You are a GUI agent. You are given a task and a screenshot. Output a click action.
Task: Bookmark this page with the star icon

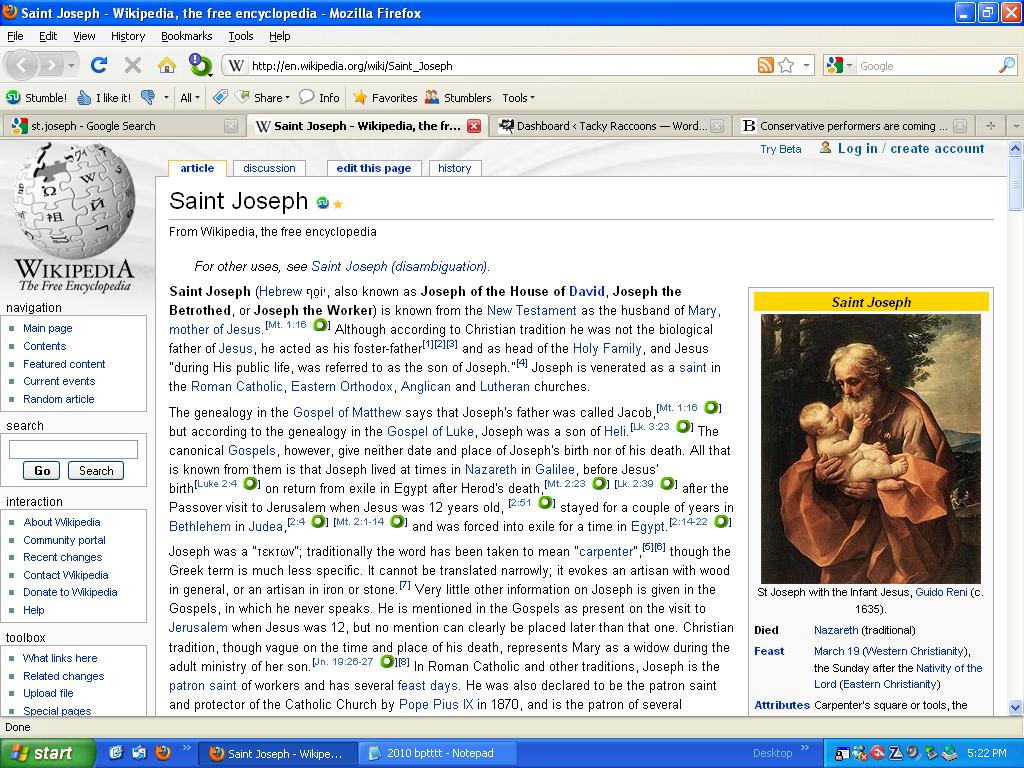pyautogui.click(x=786, y=65)
